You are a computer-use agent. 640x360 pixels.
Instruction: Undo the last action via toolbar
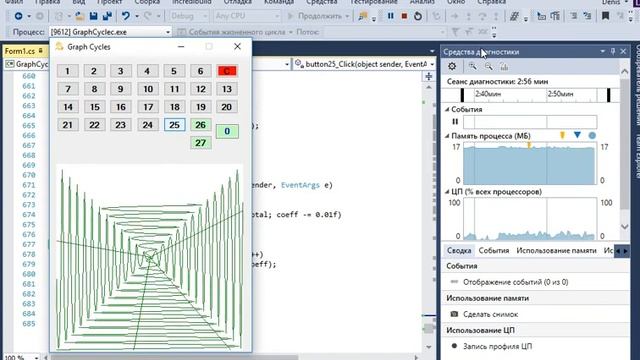(x=126, y=16)
